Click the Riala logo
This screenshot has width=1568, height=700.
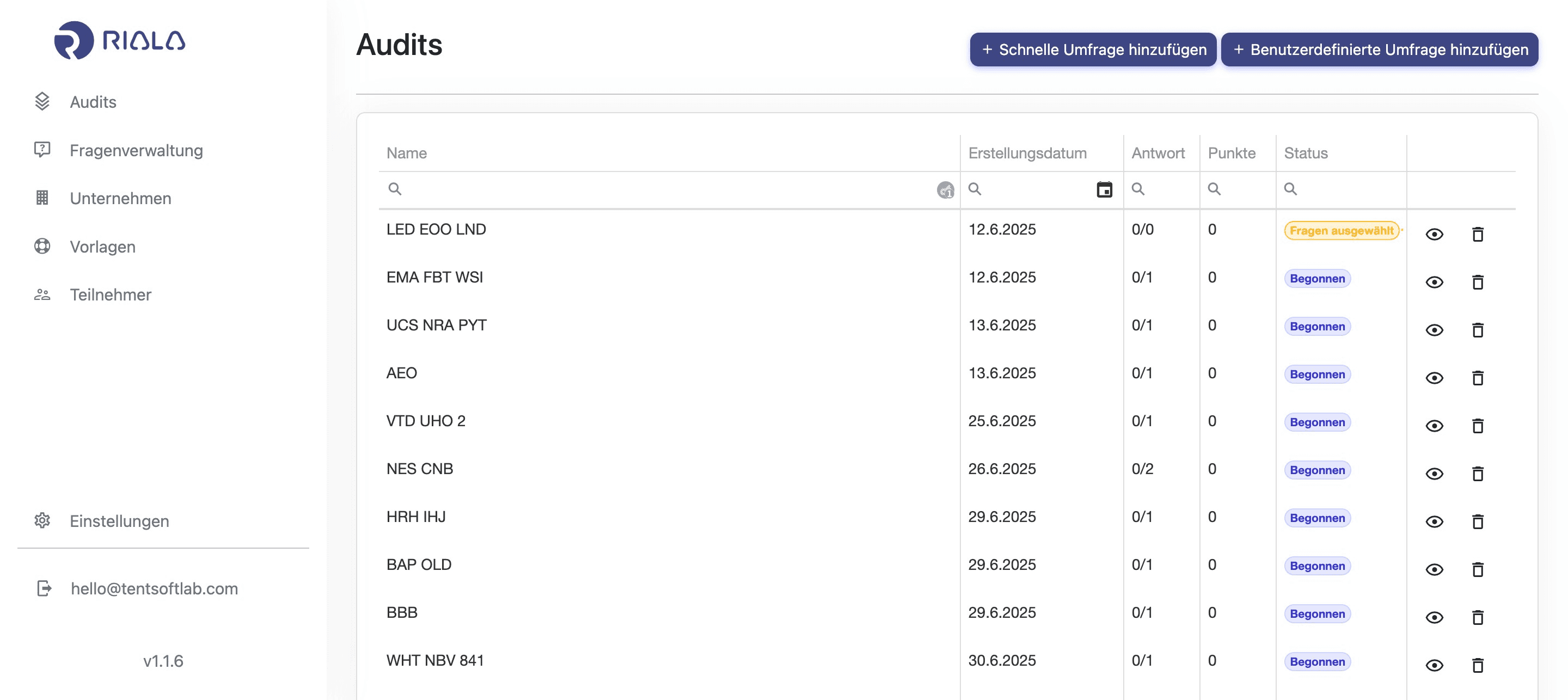(x=119, y=40)
